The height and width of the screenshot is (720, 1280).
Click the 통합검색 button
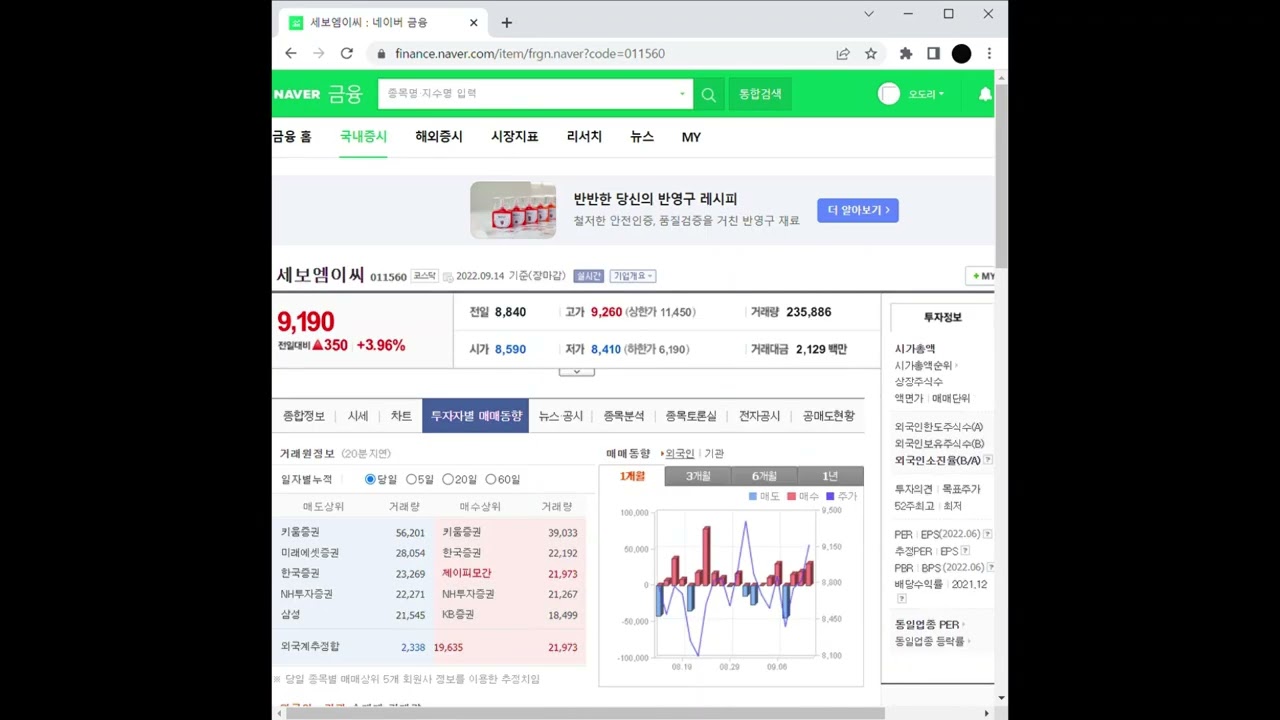(760, 94)
